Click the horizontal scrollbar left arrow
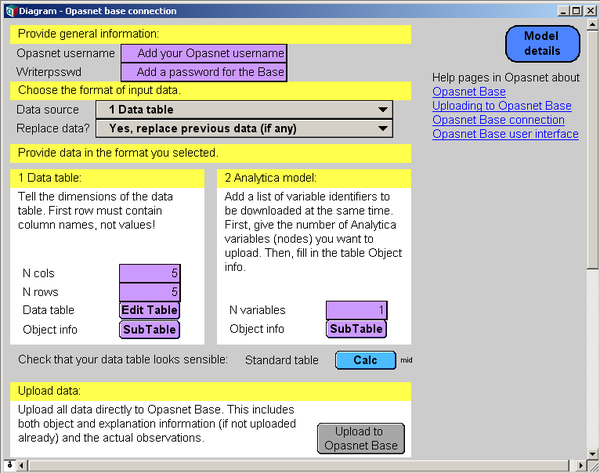Screen dimensions: 600x473 22,466
